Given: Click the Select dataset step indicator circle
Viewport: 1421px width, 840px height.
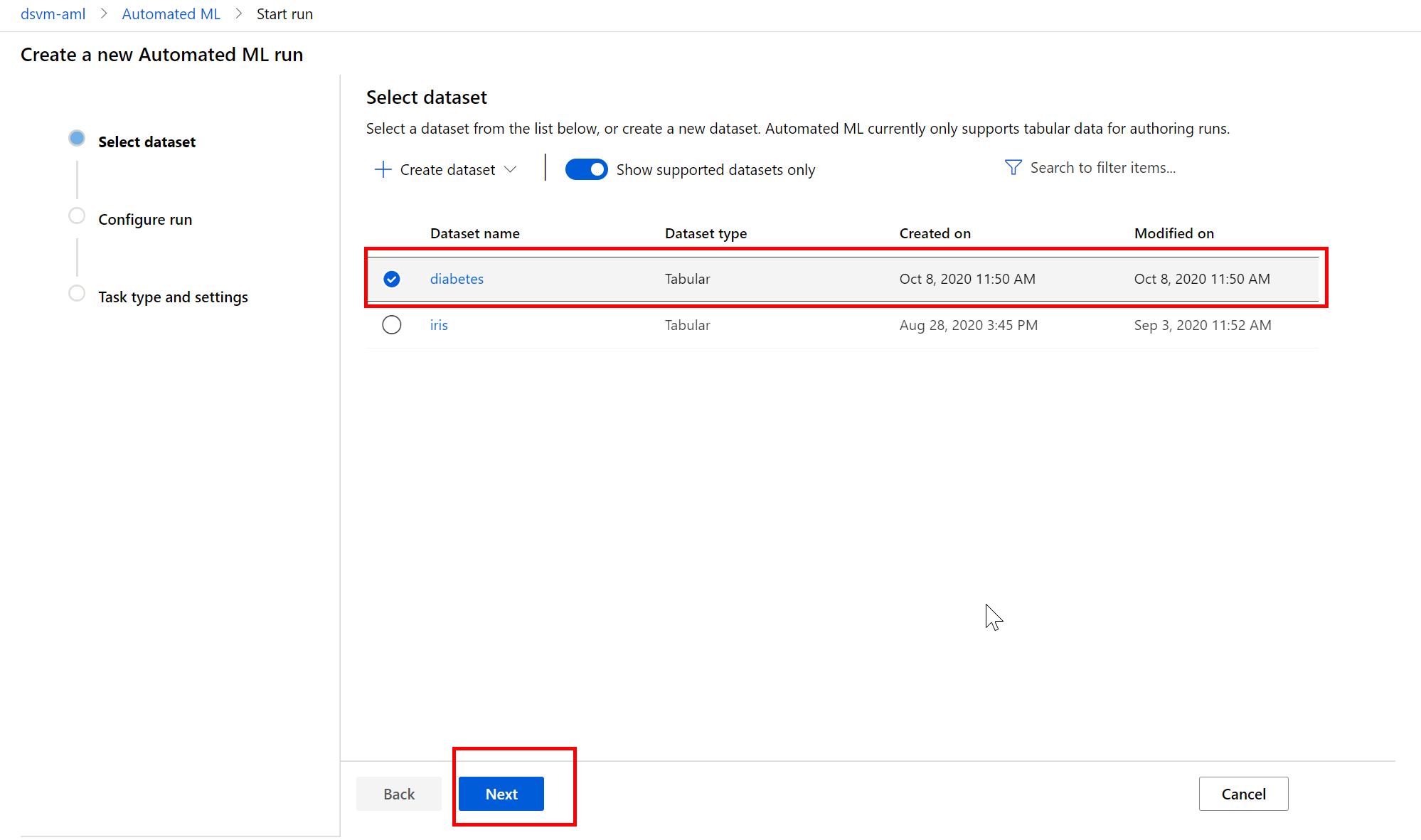Looking at the screenshot, I should [77, 139].
